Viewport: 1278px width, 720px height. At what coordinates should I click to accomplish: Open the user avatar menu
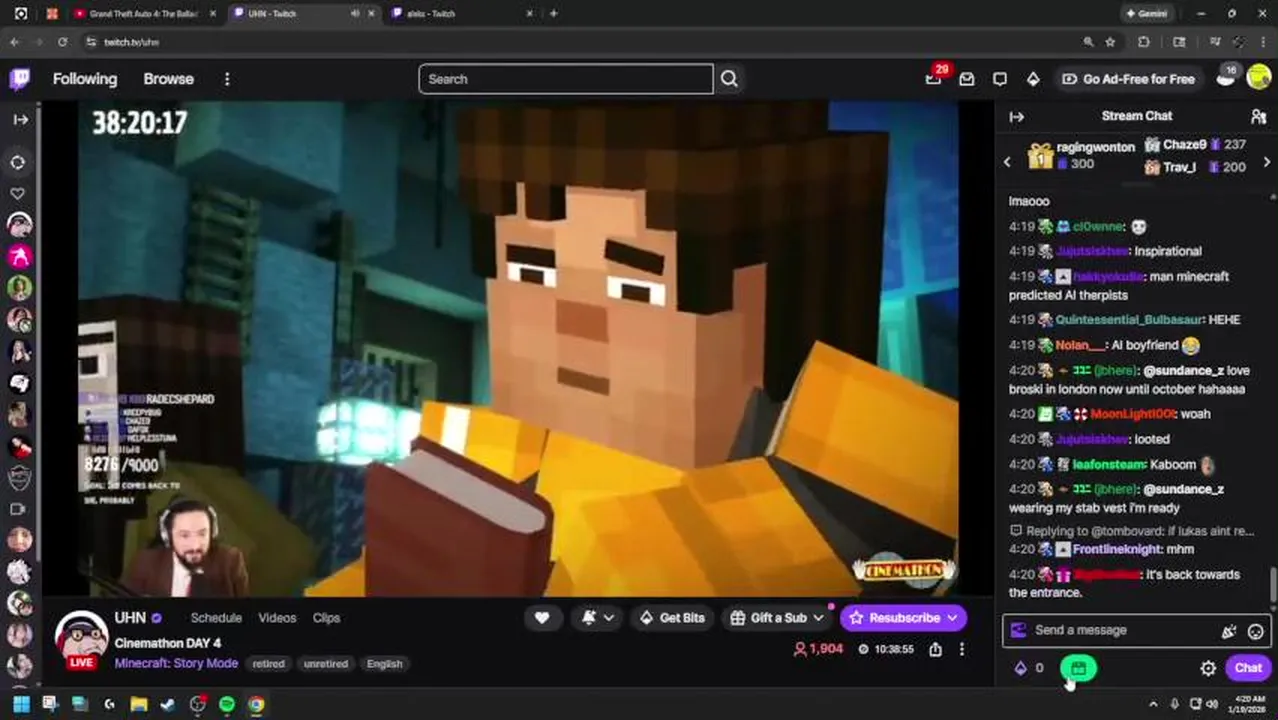pos(1258,78)
